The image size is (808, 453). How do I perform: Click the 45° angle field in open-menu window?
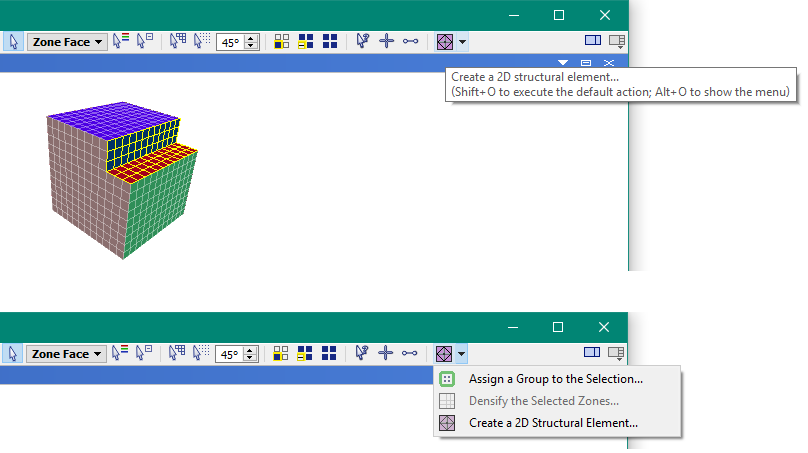230,355
